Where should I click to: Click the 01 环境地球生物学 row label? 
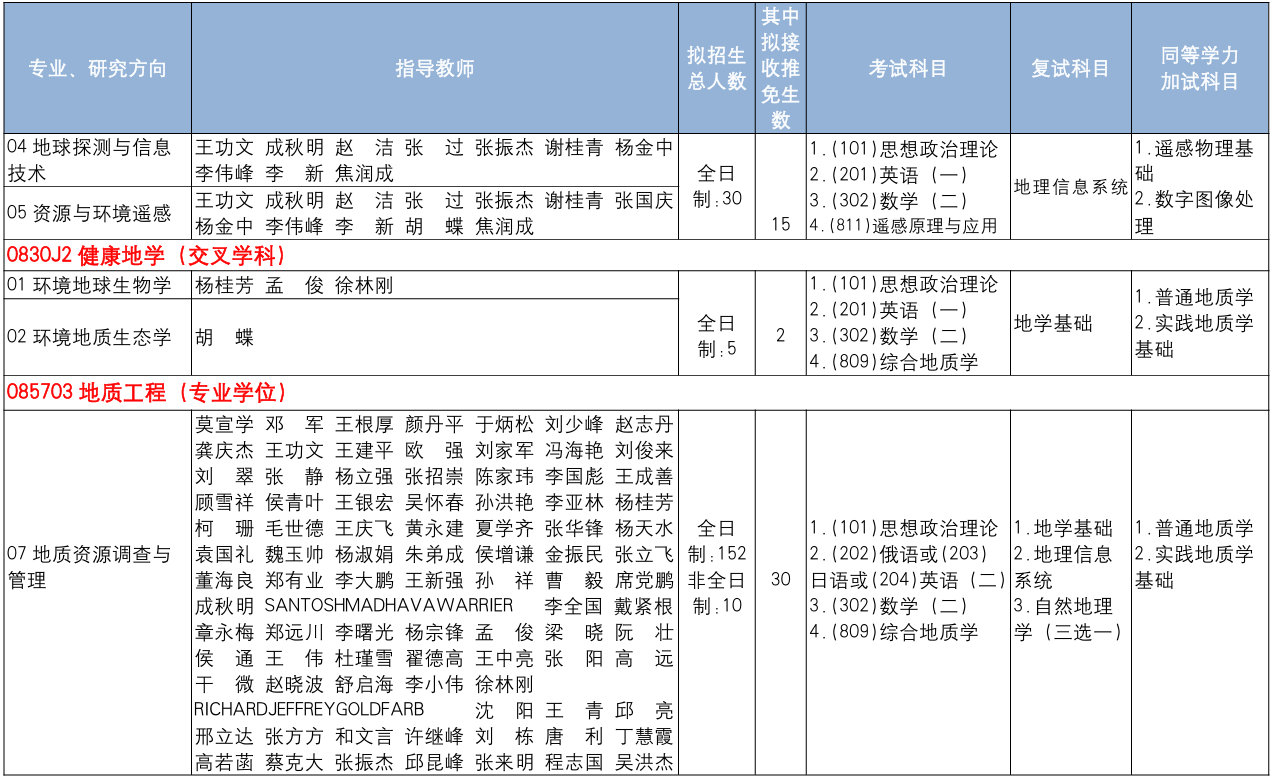coord(89,286)
